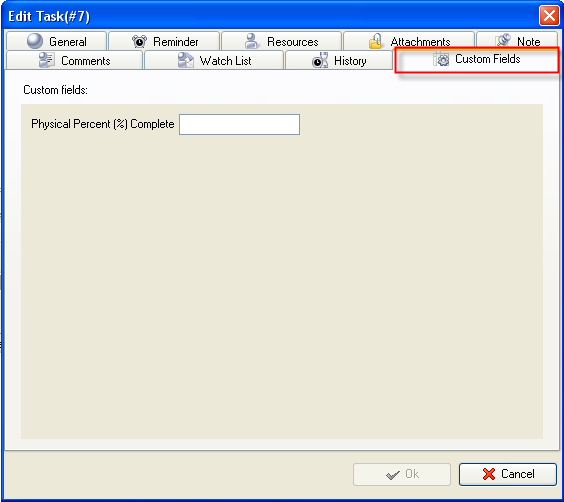
Task: Click the gear icon on Custom Fields tab
Action: (x=441, y=59)
